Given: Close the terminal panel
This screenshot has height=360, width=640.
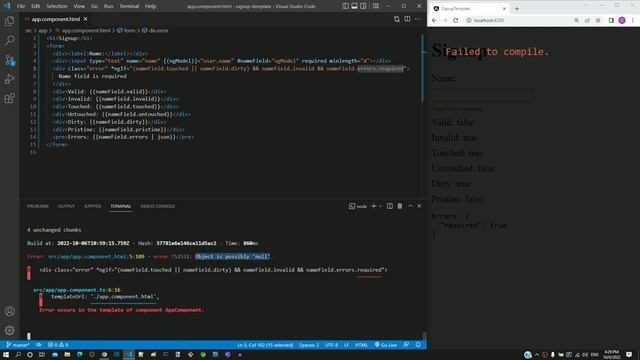Looking at the screenshot, I should 419,206.
